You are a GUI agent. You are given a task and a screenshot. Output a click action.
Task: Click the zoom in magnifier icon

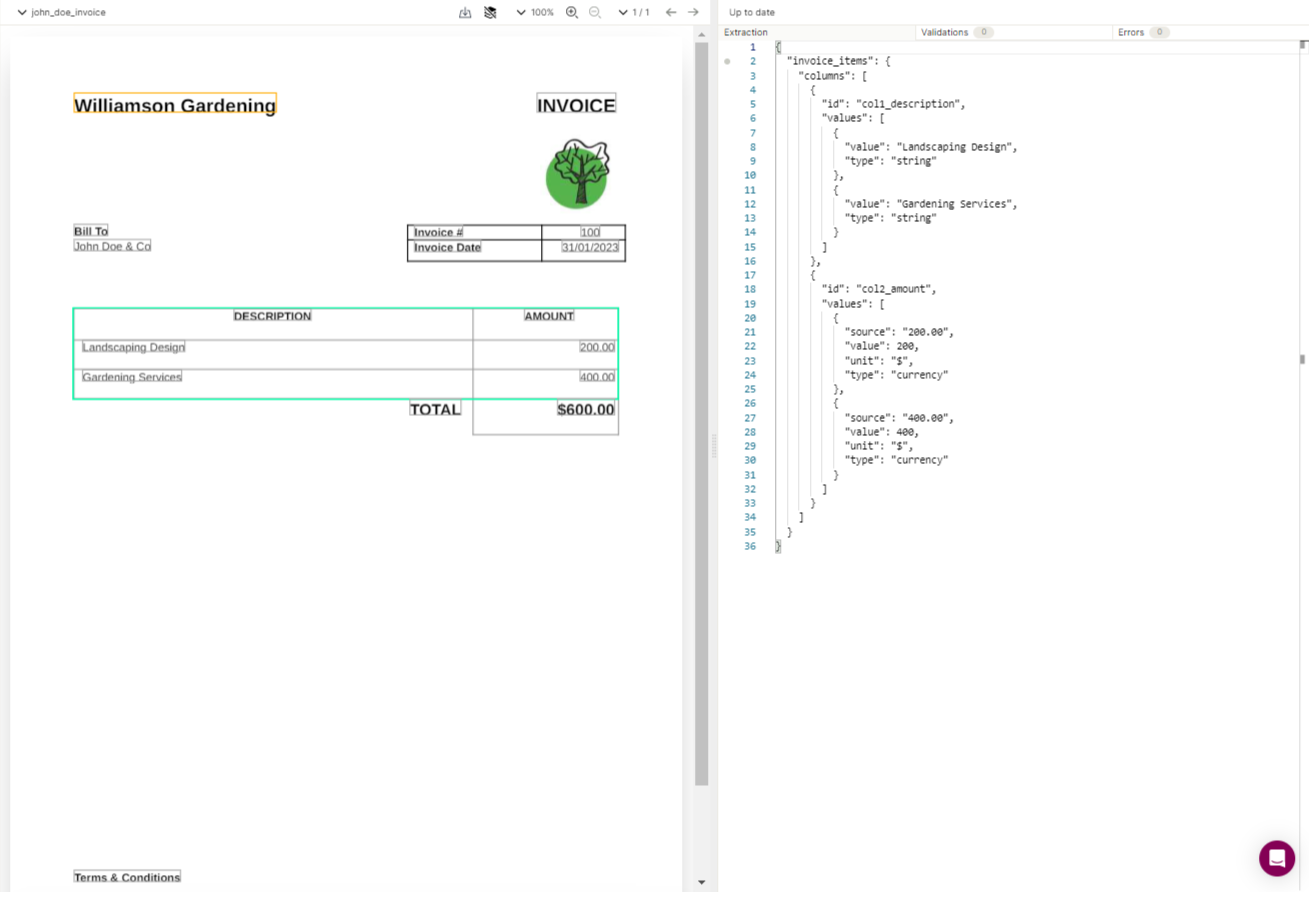point(572,12)
